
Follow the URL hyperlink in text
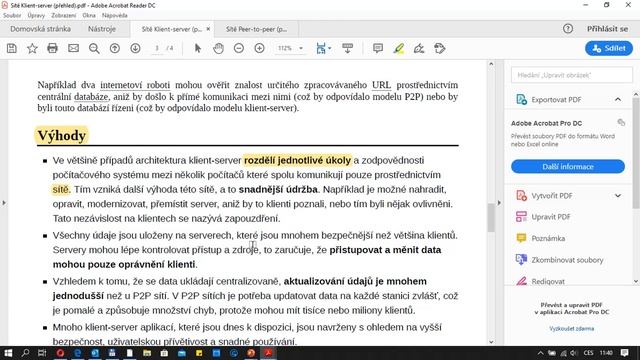click(381, 85)
